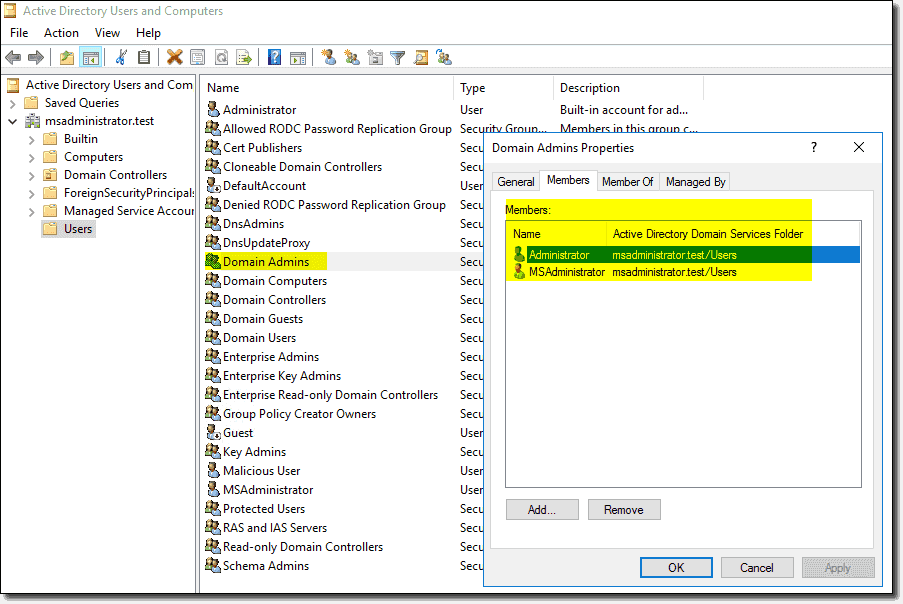Viewport: 903px width, 604px height.
Task: Select Malicious User in the object list
Action: click(261, 471)
